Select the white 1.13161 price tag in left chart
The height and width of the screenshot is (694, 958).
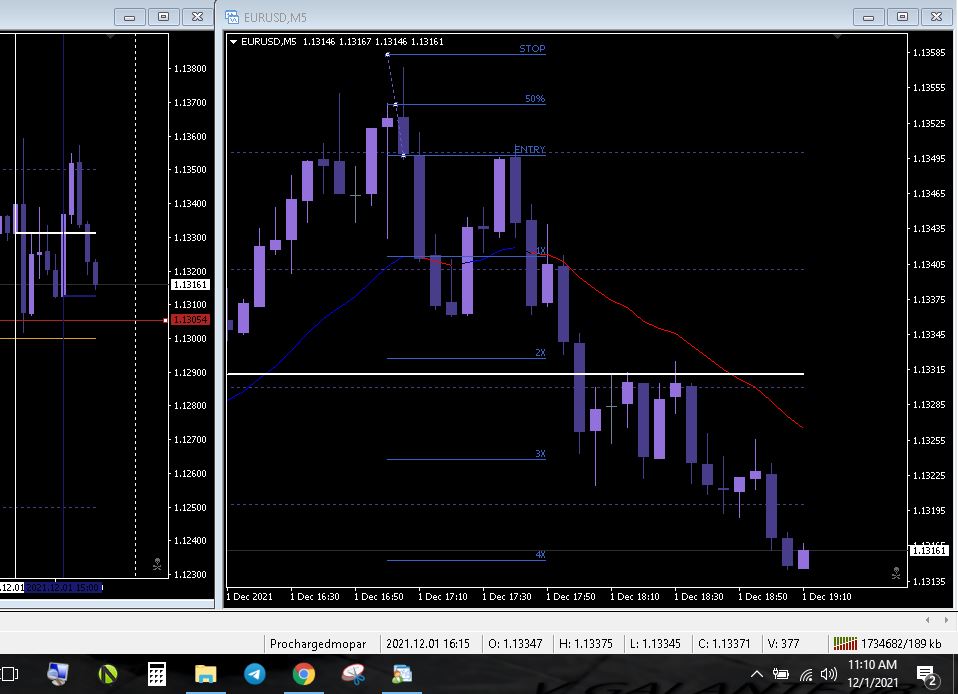pos(191,285)
